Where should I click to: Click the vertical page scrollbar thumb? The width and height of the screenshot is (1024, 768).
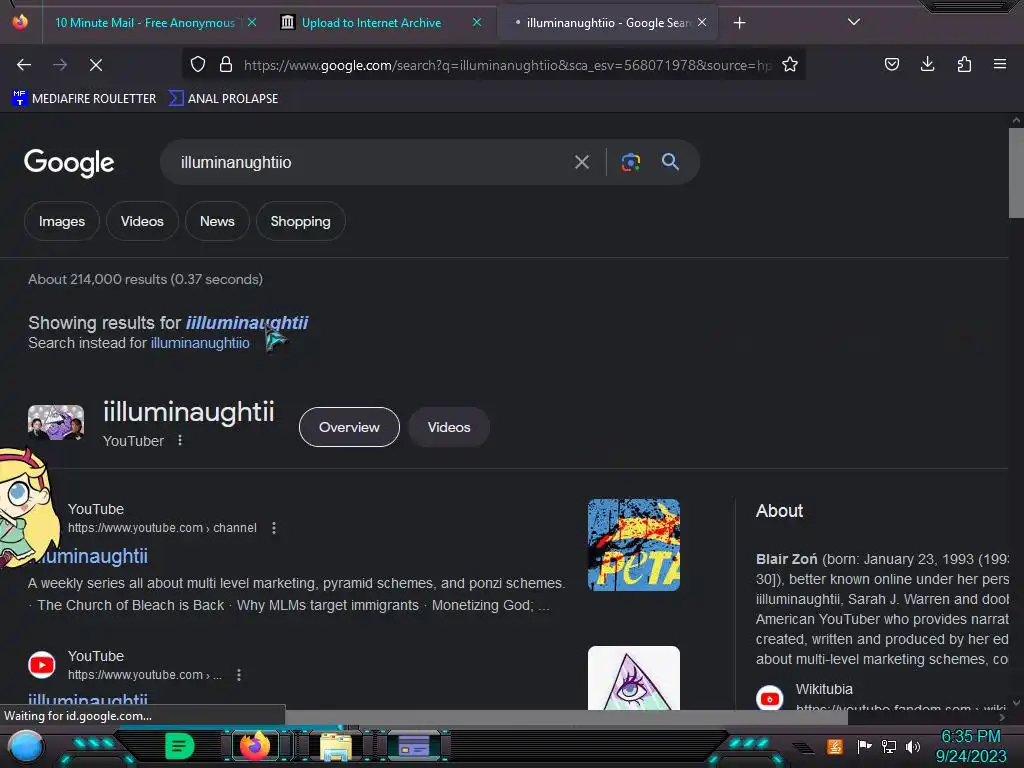(1016, 173)
